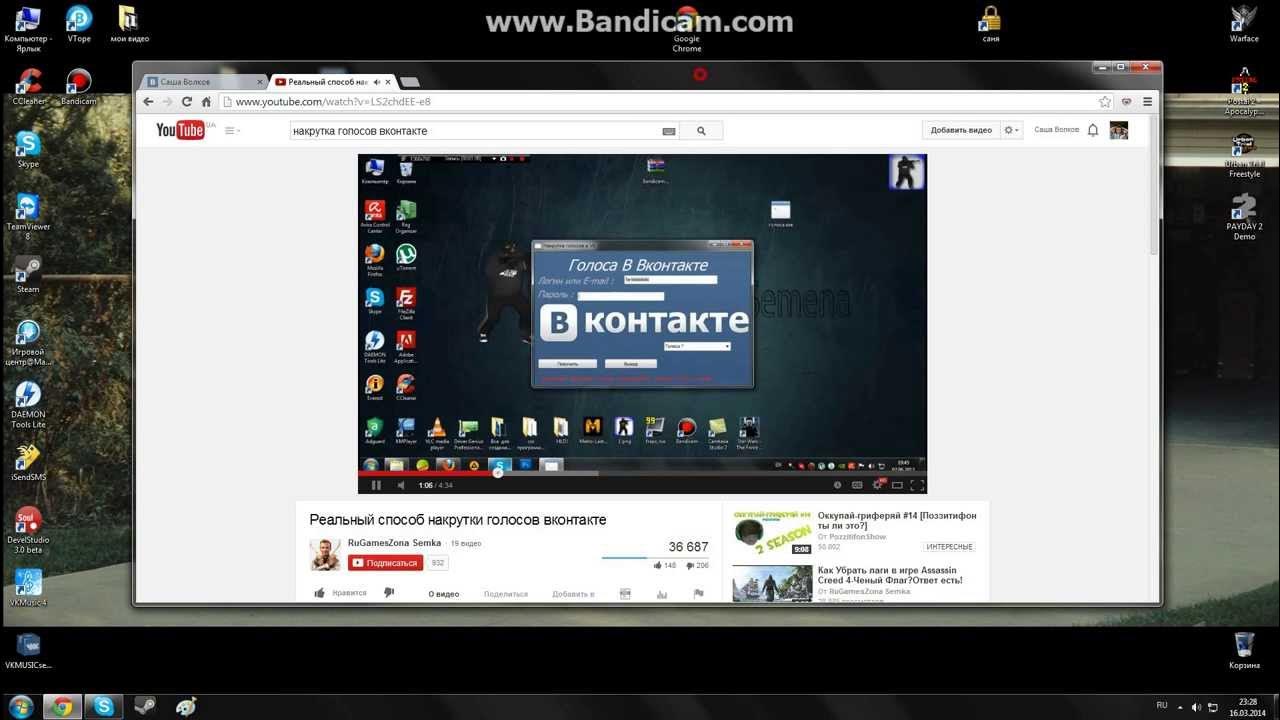This screenshot has height=720, width=1280.
Task: Open a new Chrome tab
Action: (x=409, y=82)
